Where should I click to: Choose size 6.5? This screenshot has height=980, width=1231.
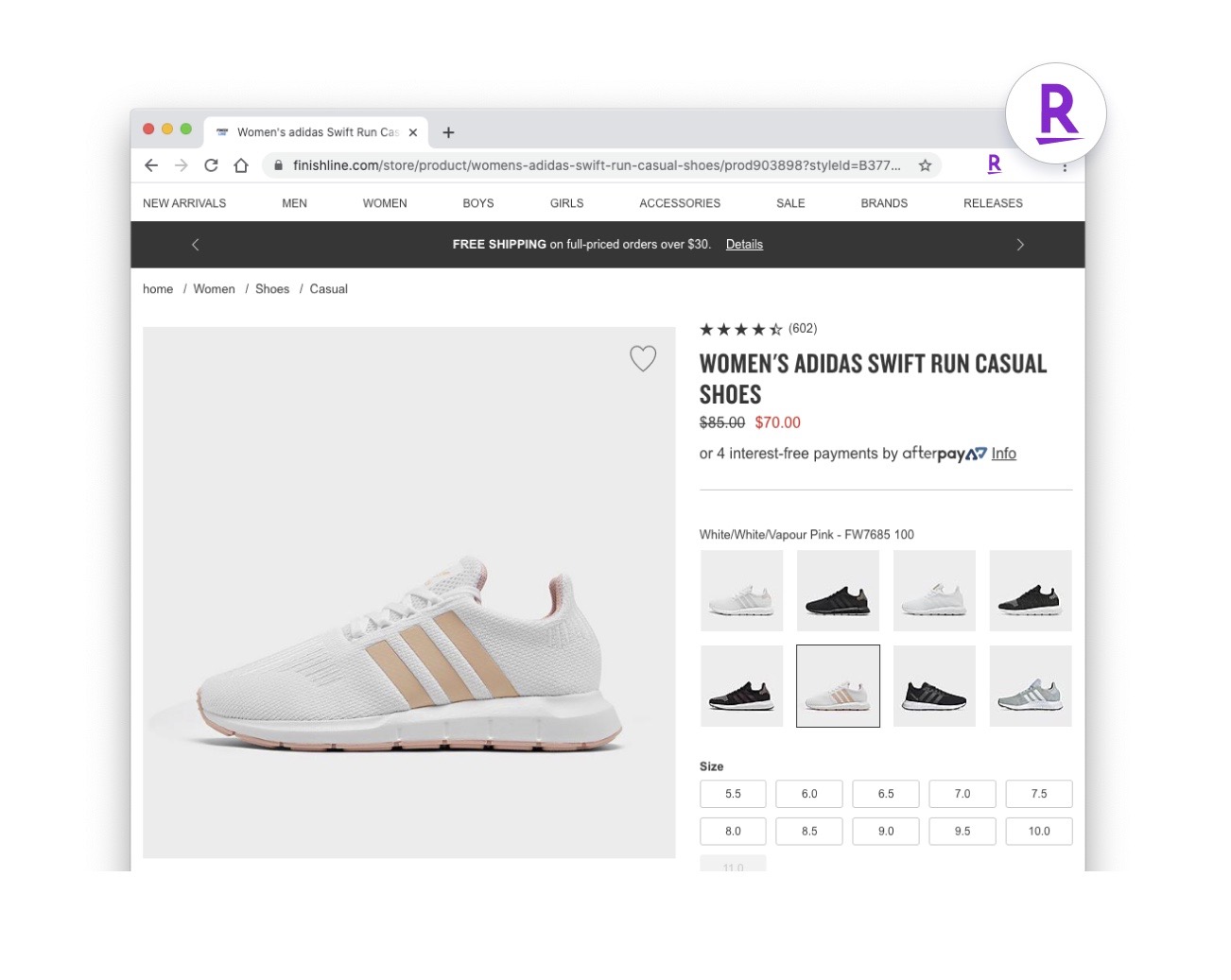pyautogui.click(x=886, y=794)
